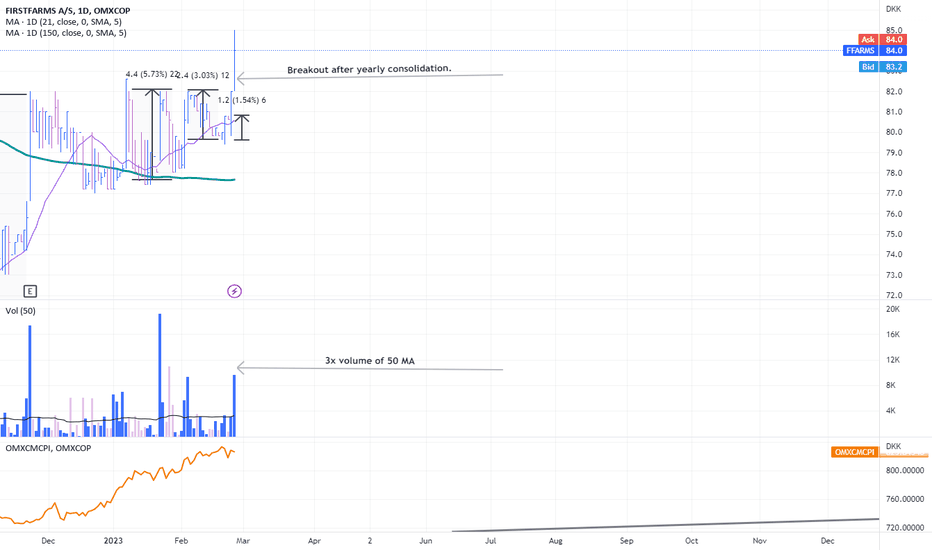Click the 85.0 price axis value

[894, 30]
